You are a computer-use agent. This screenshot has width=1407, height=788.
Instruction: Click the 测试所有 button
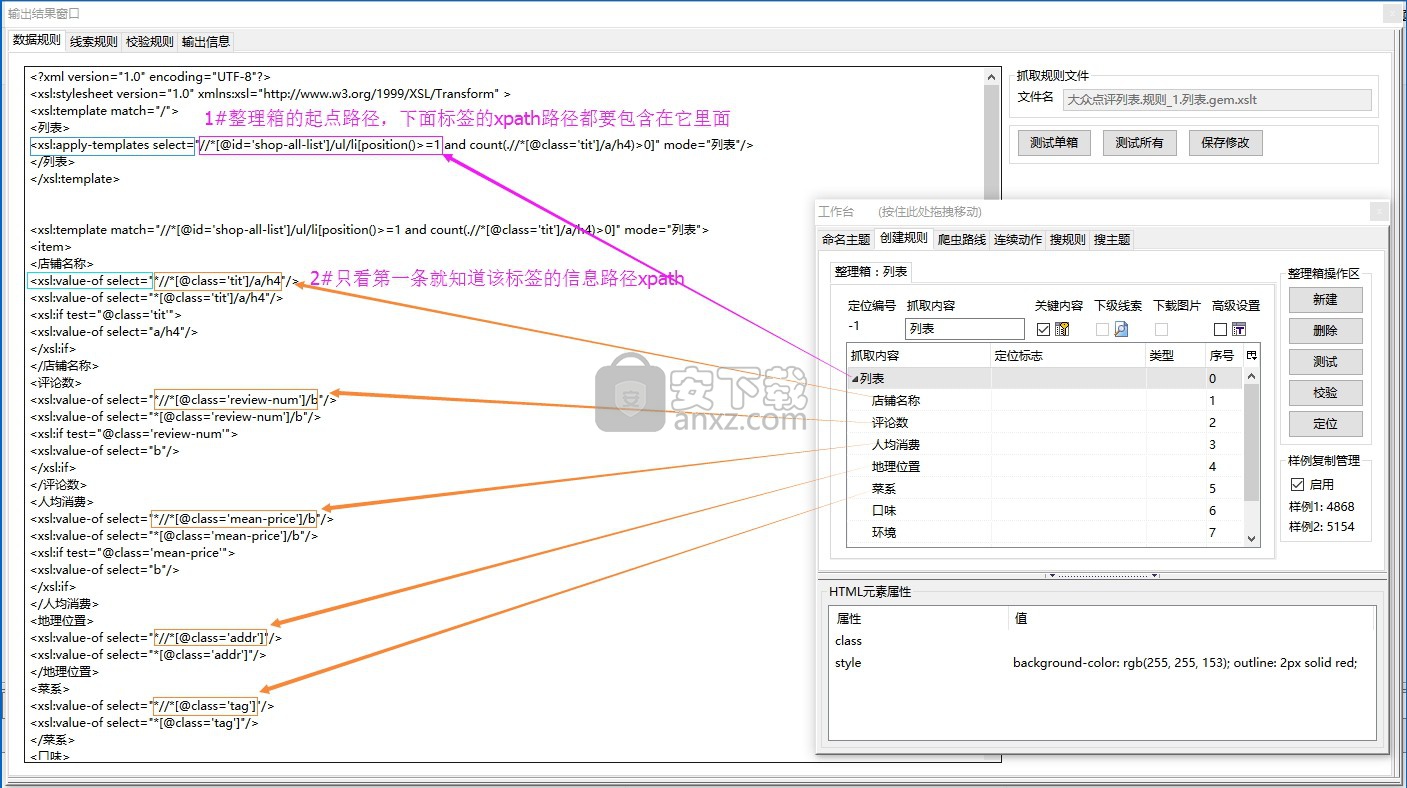point(1139,143)
